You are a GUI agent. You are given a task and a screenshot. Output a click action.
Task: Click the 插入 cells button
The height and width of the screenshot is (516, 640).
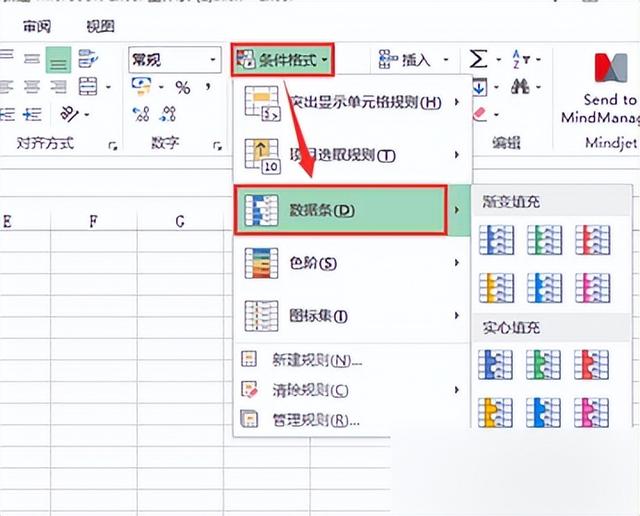tap(404, 60)
